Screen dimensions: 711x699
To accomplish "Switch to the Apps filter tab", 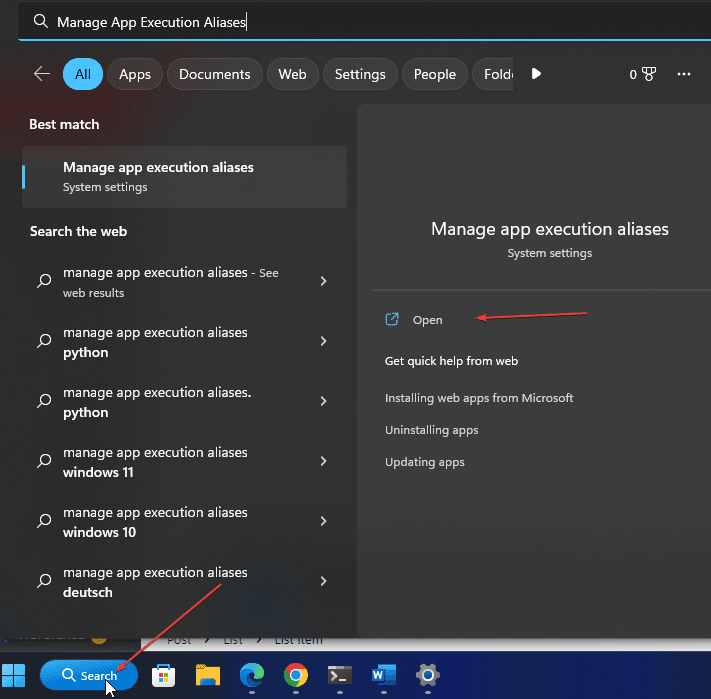I will (x=135, y=74).
